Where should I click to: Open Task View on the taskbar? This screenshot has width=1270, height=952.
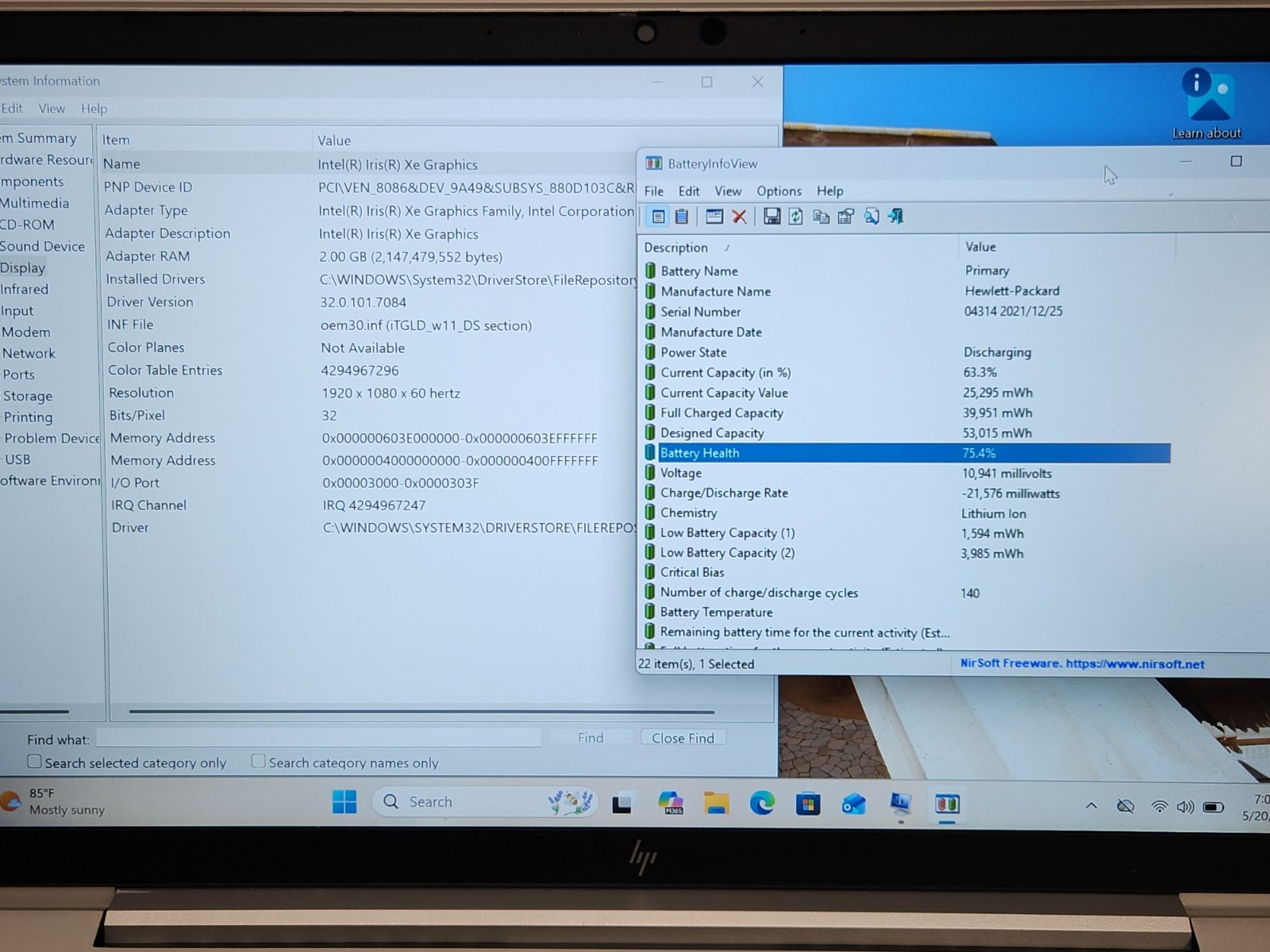click(622, 804)
